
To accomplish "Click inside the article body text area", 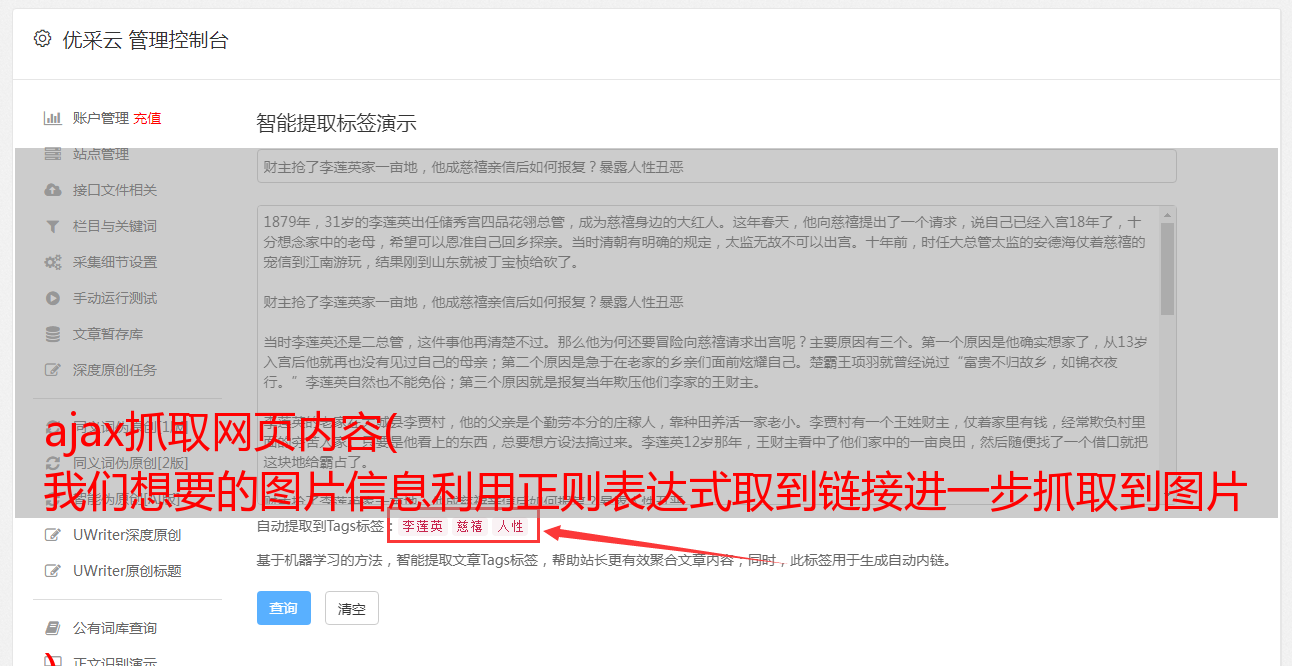I will coord(708,355).
